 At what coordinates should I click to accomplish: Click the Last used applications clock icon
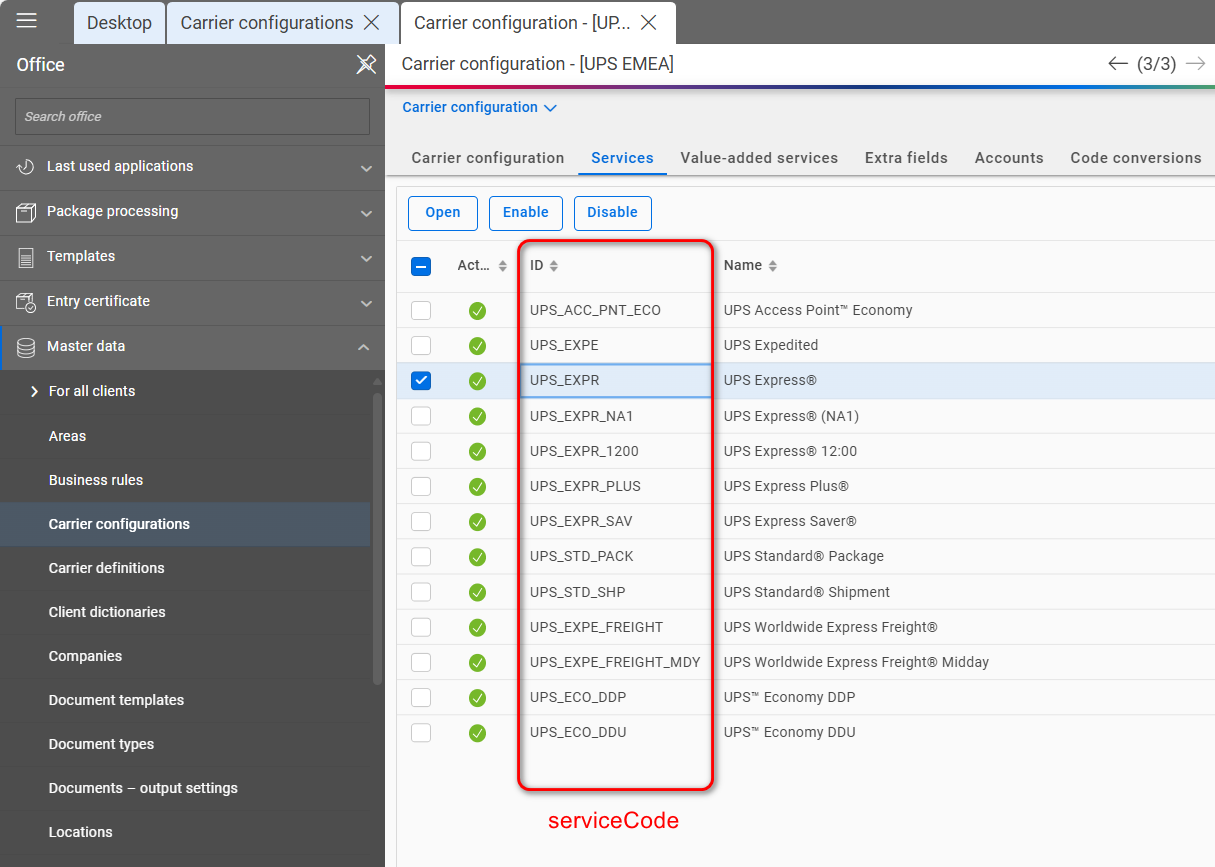(x=26, y=167)
